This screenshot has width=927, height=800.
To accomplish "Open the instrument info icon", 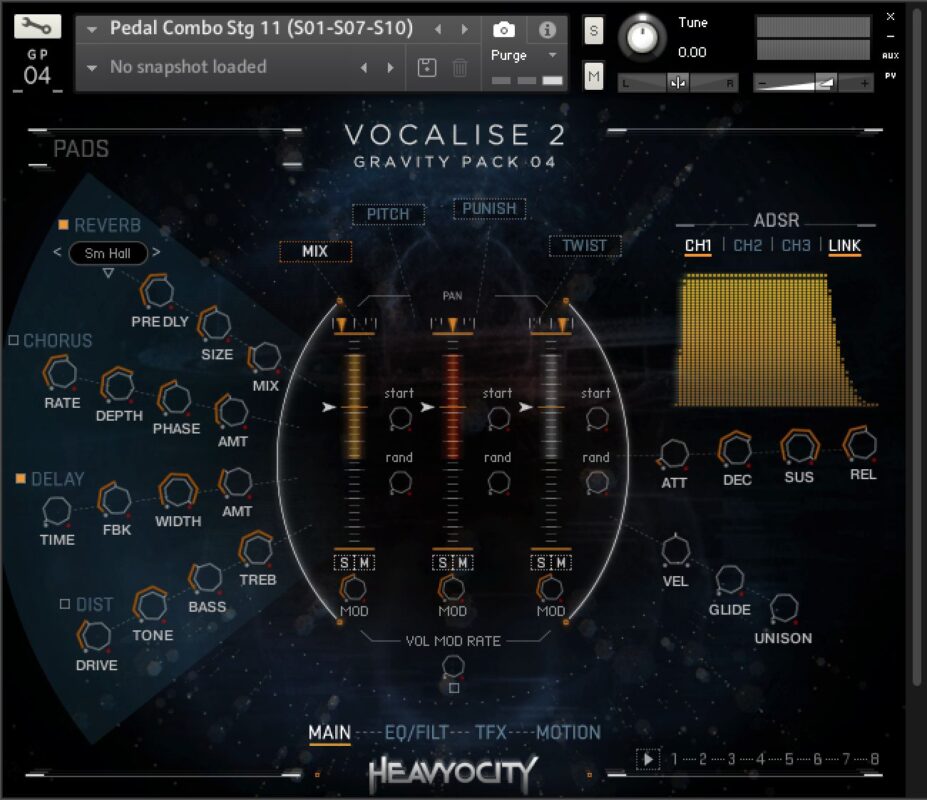I will tap(547, 29).
